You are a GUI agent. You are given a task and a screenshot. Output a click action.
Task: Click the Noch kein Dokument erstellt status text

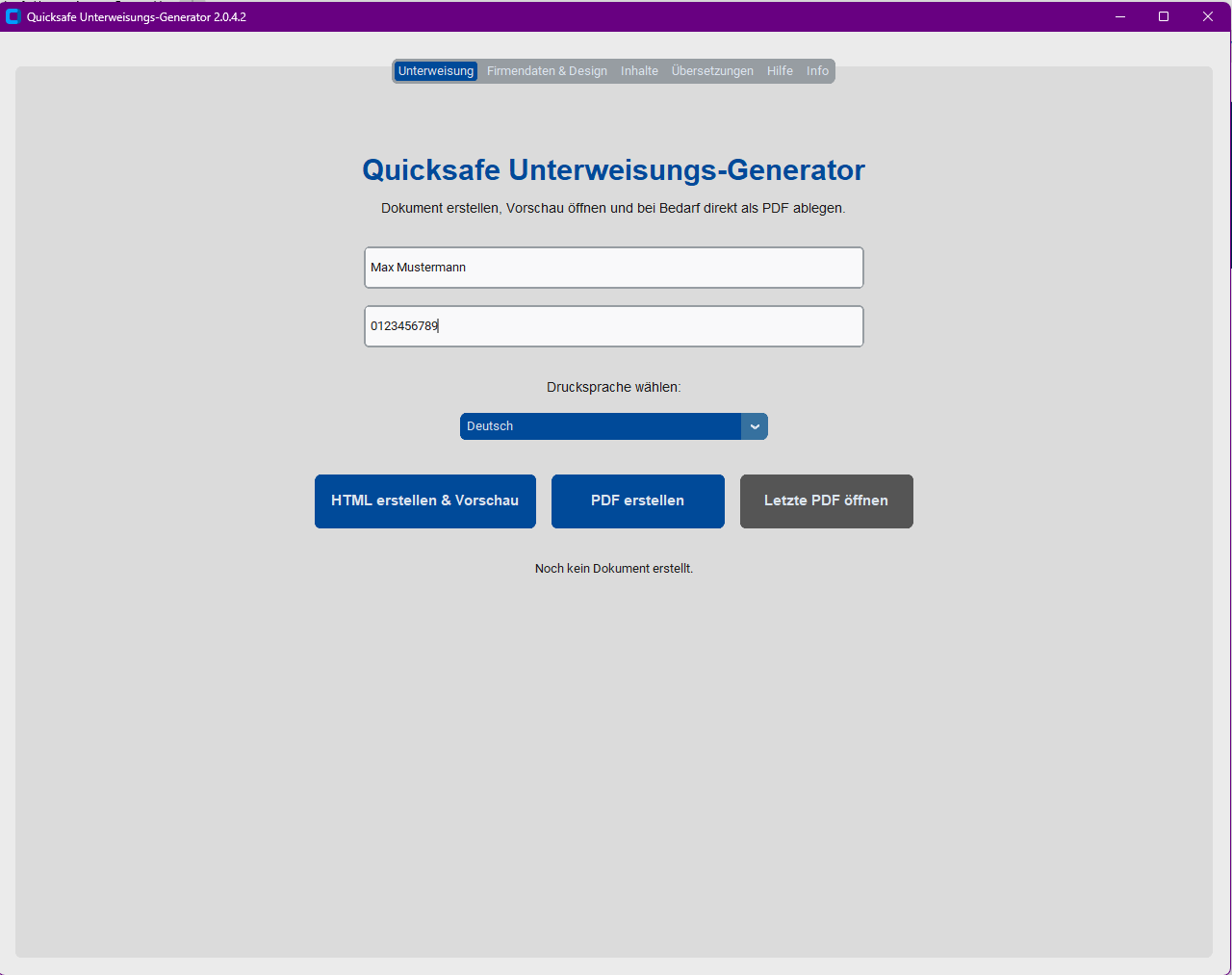tap(613, 568)
